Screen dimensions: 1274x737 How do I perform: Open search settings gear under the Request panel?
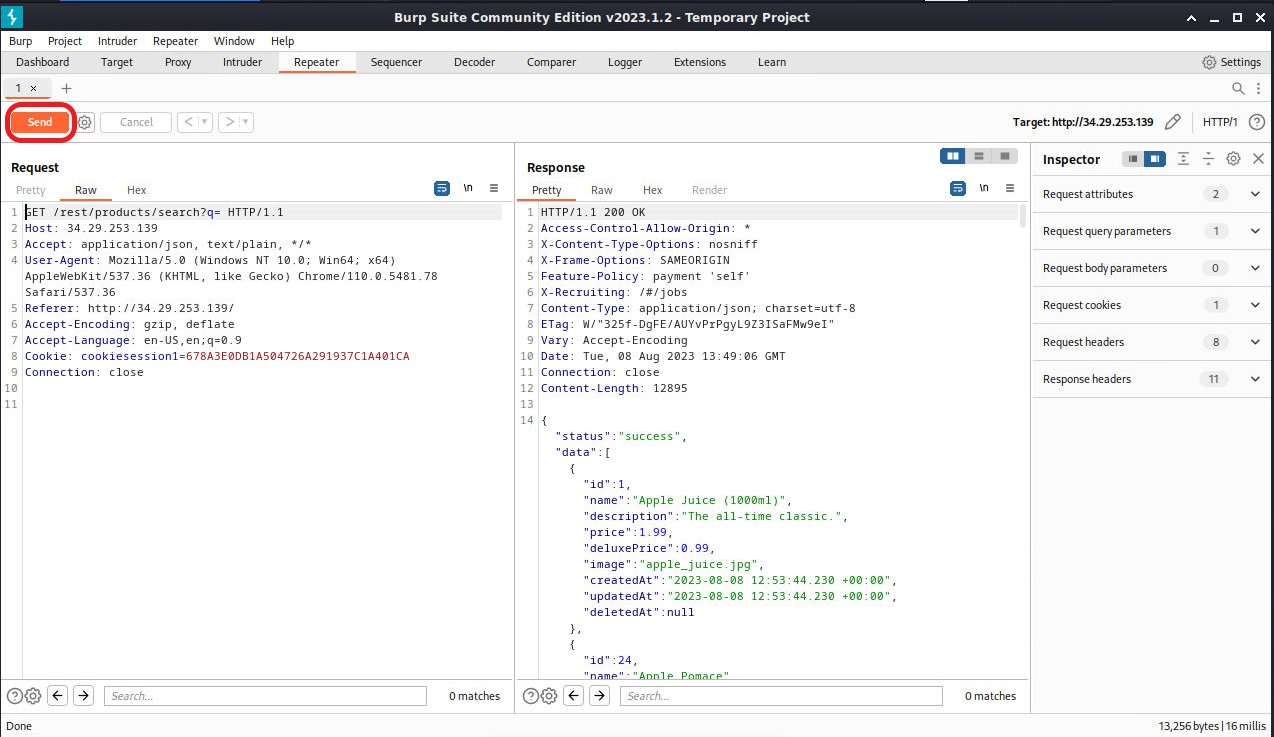coord(32,696)
